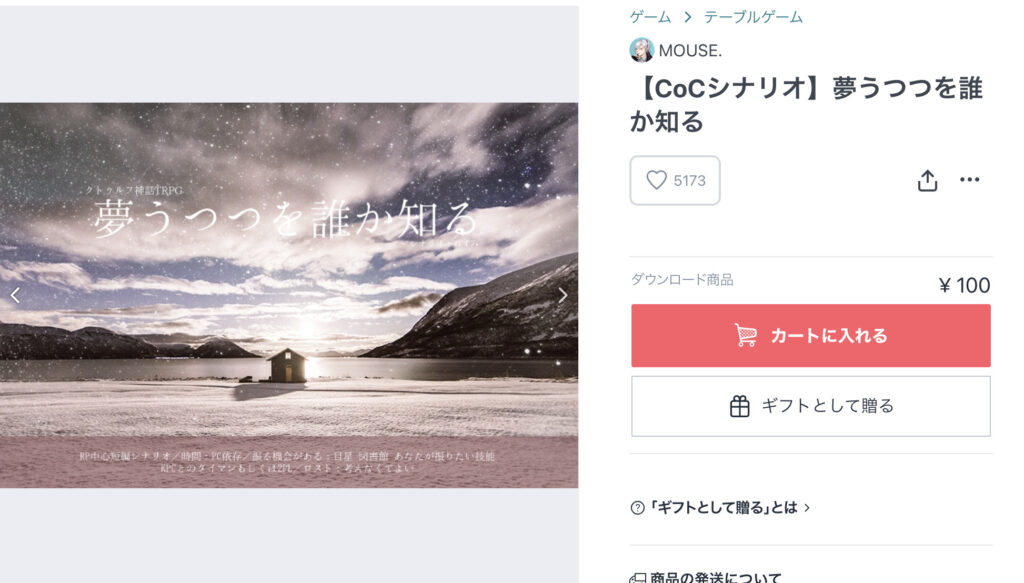Expand the 「ギフトとして贈る」とは help link

723,508
